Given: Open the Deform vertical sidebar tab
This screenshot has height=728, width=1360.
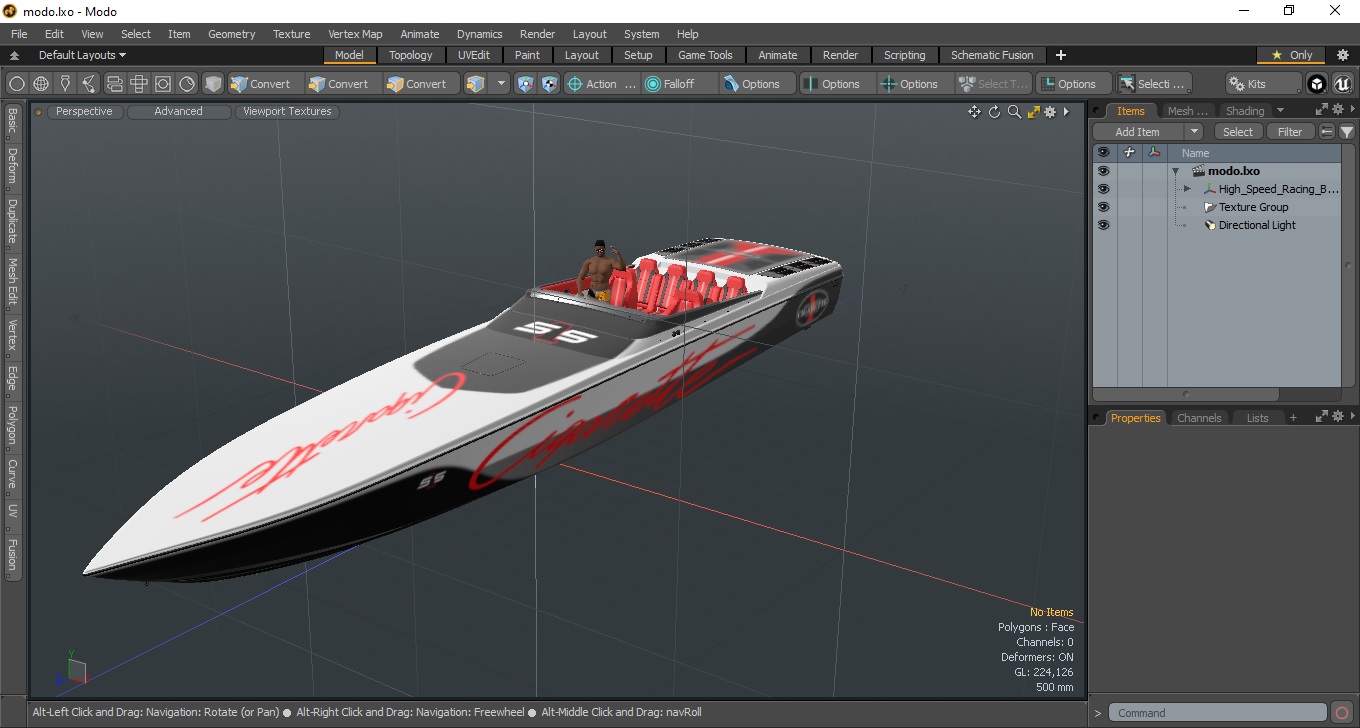Looking at the screenshot, I should (12, 166).
